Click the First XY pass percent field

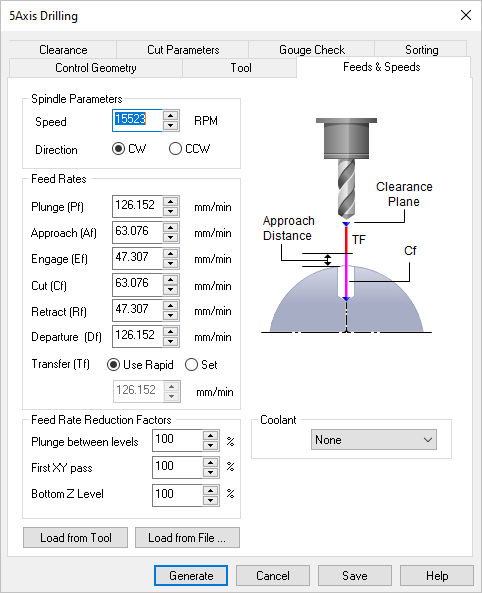coord(177,467)
